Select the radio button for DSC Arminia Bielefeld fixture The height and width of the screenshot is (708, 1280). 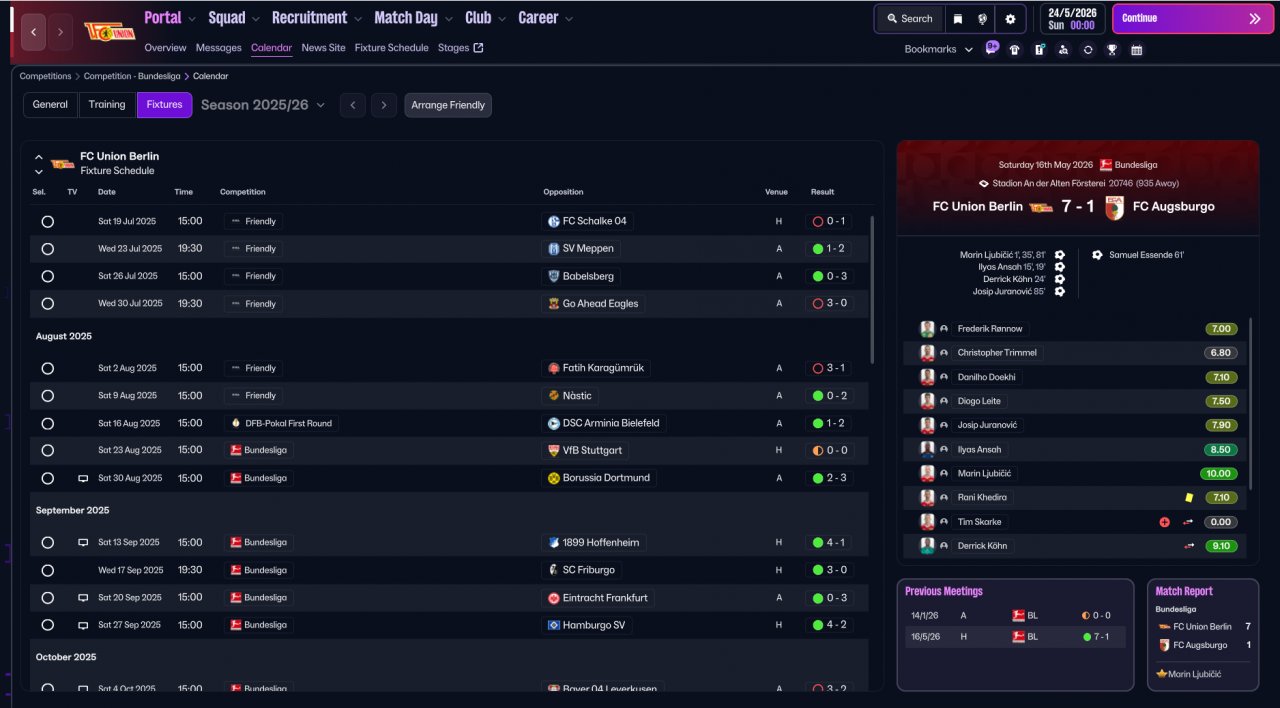coord(47,424)
